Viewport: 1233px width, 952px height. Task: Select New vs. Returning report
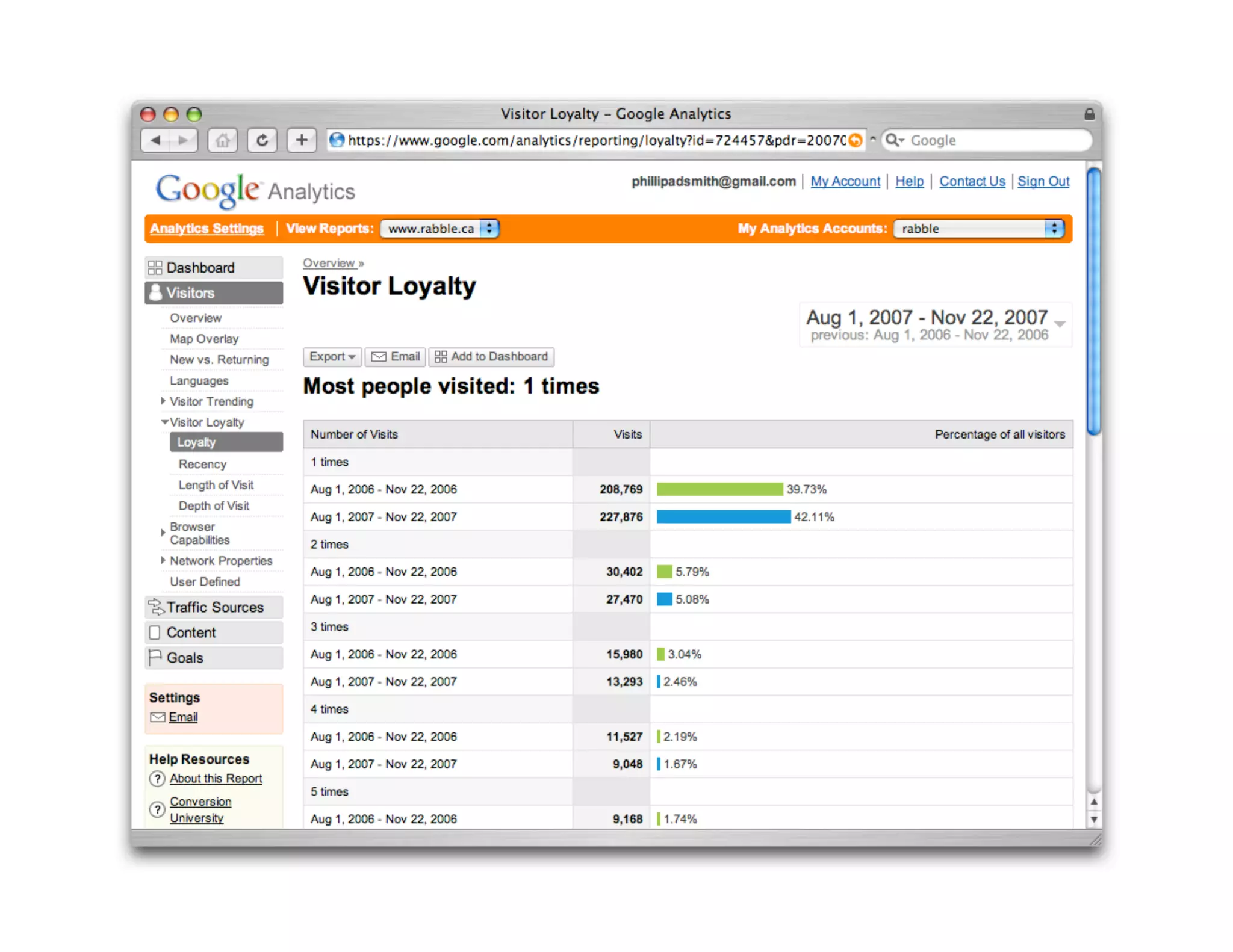(219, 360)
